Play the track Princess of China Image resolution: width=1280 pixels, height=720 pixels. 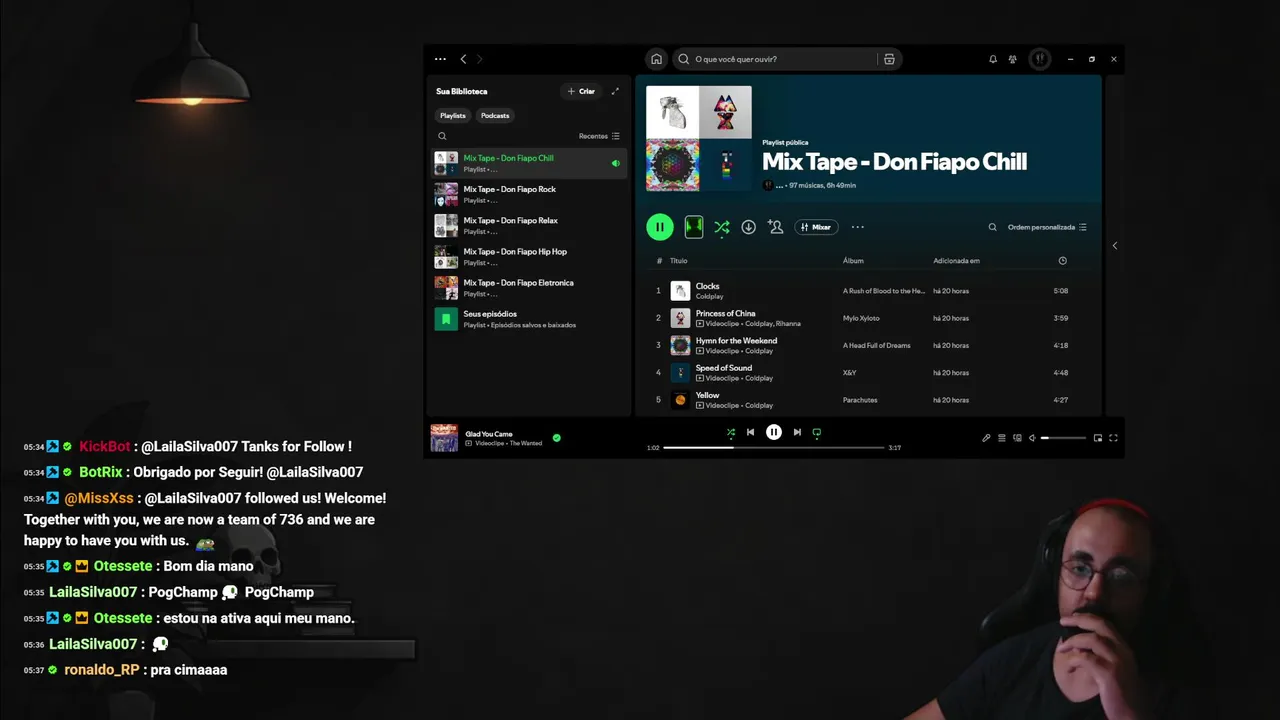[868, 318]
